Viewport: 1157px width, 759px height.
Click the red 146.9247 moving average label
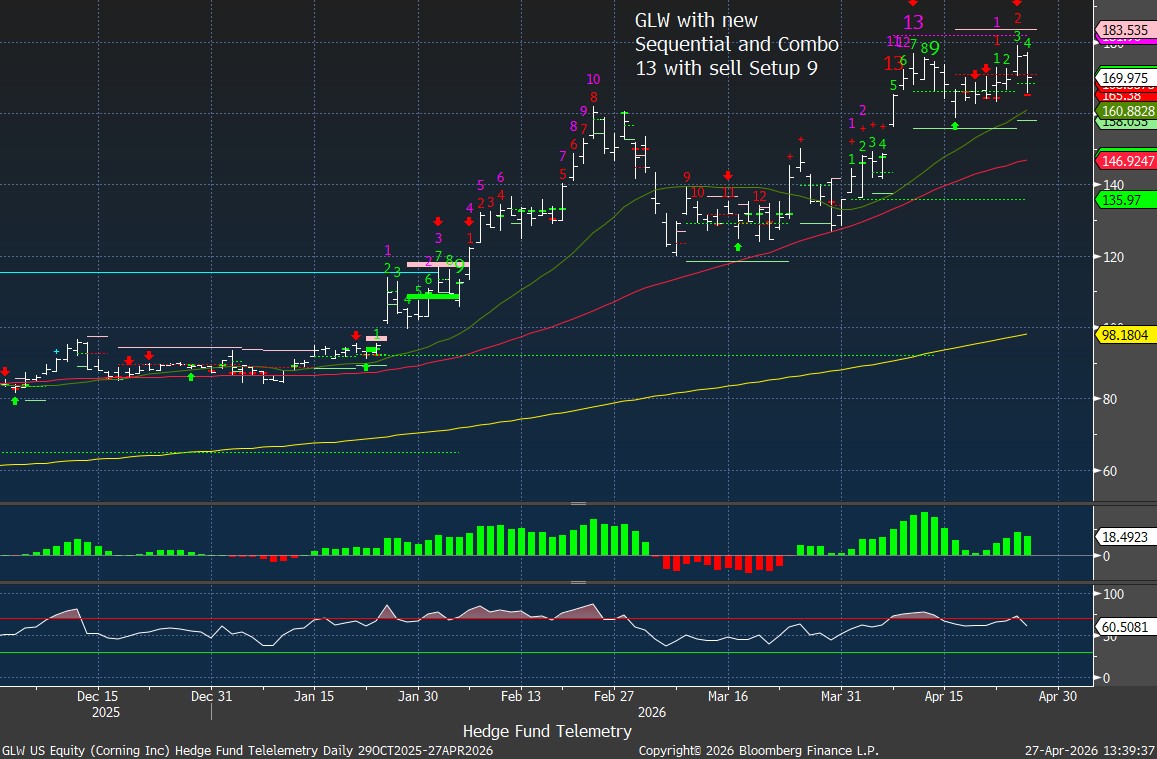tap(1128, 160)
